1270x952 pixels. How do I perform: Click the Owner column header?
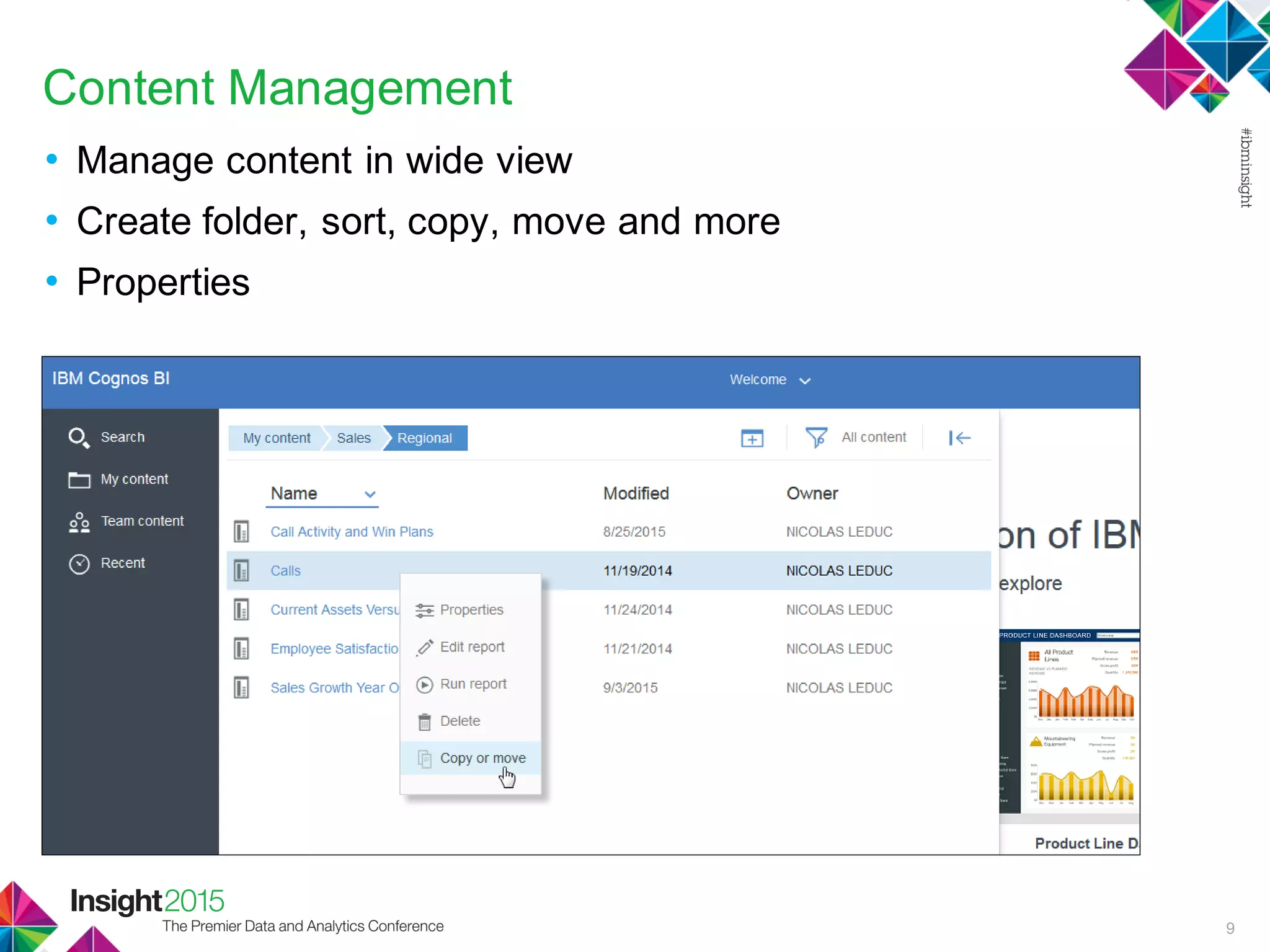pos(812,493)
